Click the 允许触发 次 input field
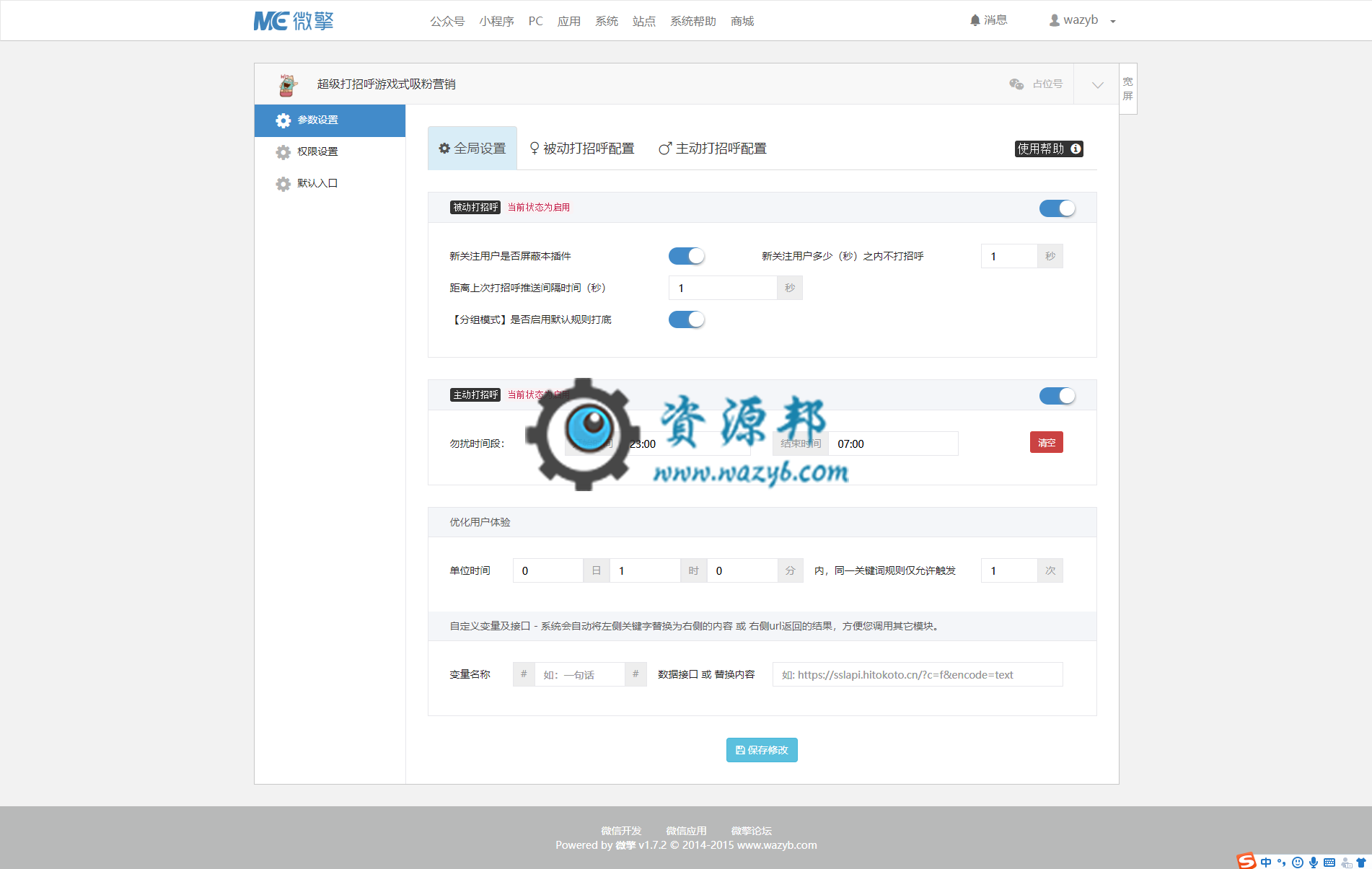1372x869 pixels. (1009, 570)
